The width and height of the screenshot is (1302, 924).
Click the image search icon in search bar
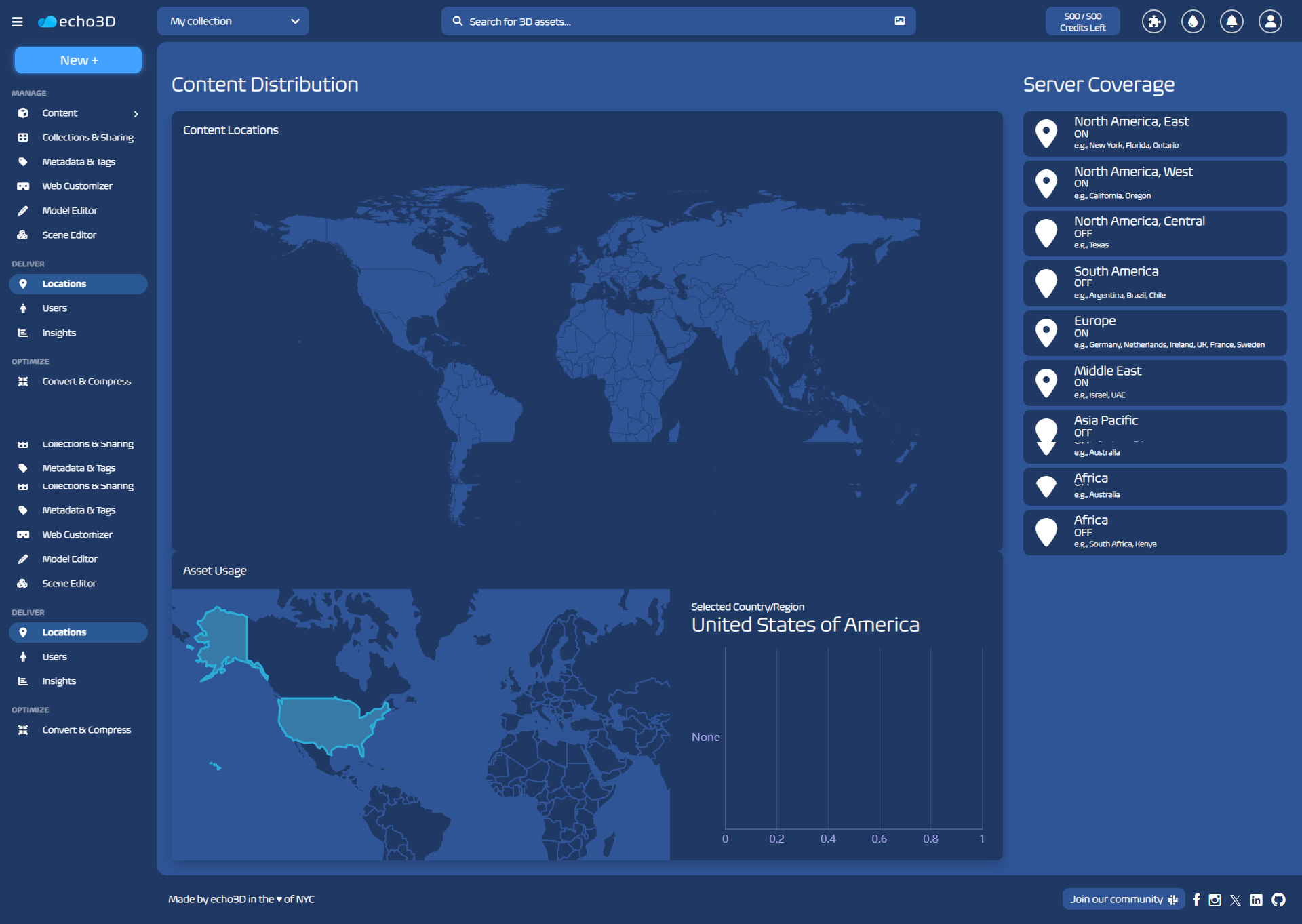[899, 21]
